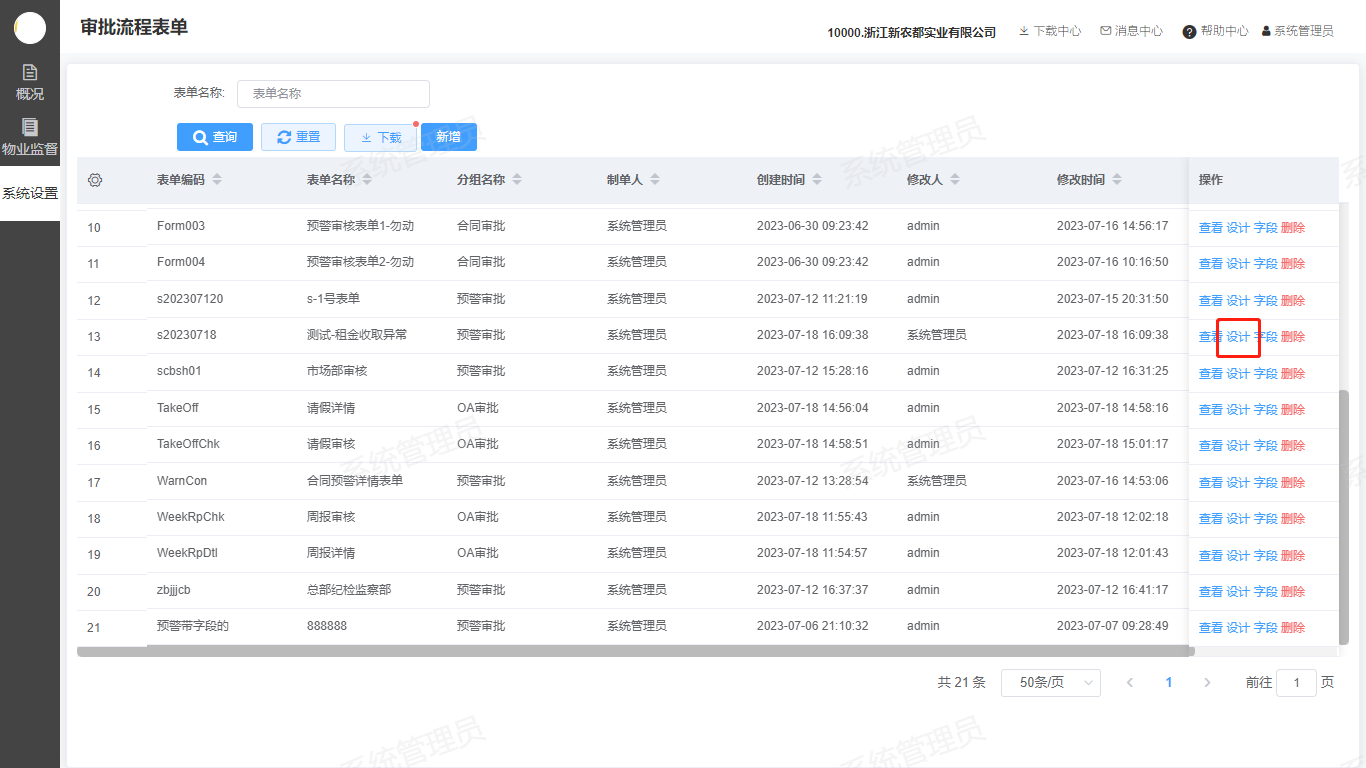Click the 新增 add button
Viewport: 1366px width, 768px height.
448,137
